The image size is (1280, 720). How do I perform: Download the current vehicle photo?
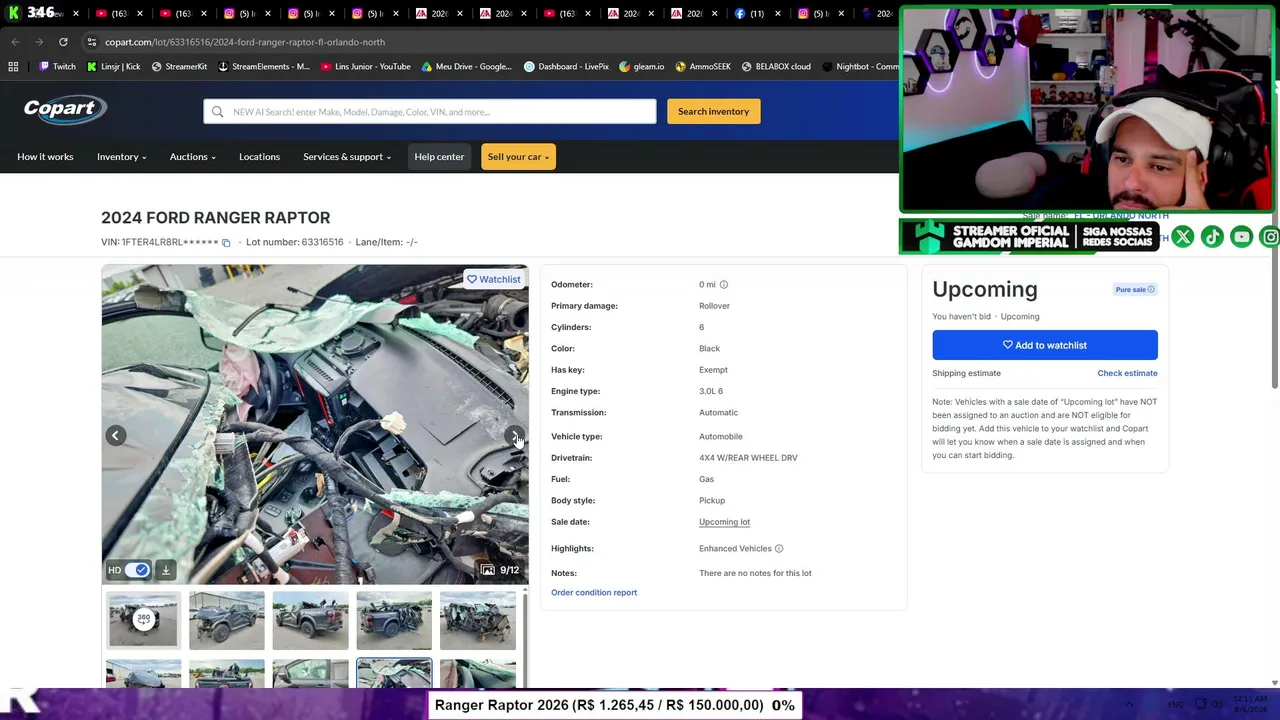coord(166,570)
